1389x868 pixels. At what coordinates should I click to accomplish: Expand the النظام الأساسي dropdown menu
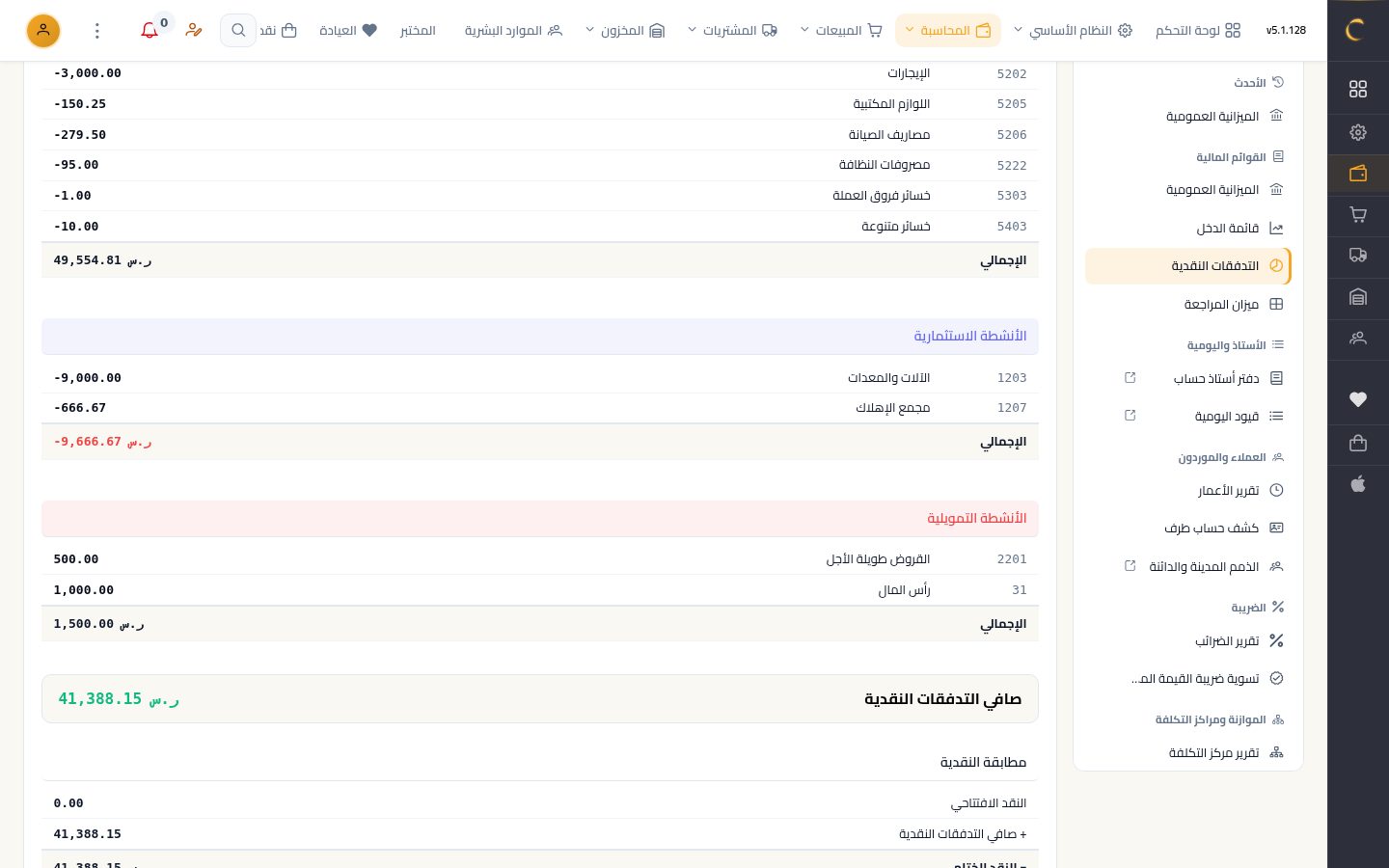pos(1073,31)
